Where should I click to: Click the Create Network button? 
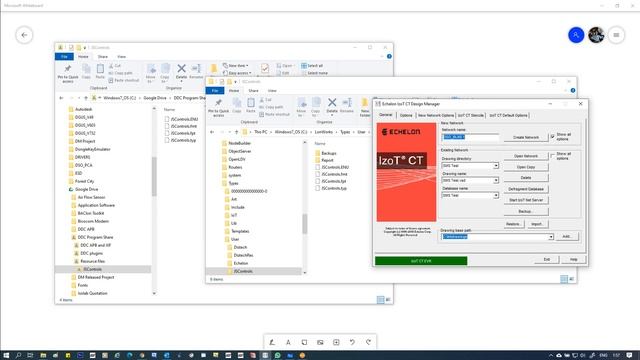click(526, 138)
